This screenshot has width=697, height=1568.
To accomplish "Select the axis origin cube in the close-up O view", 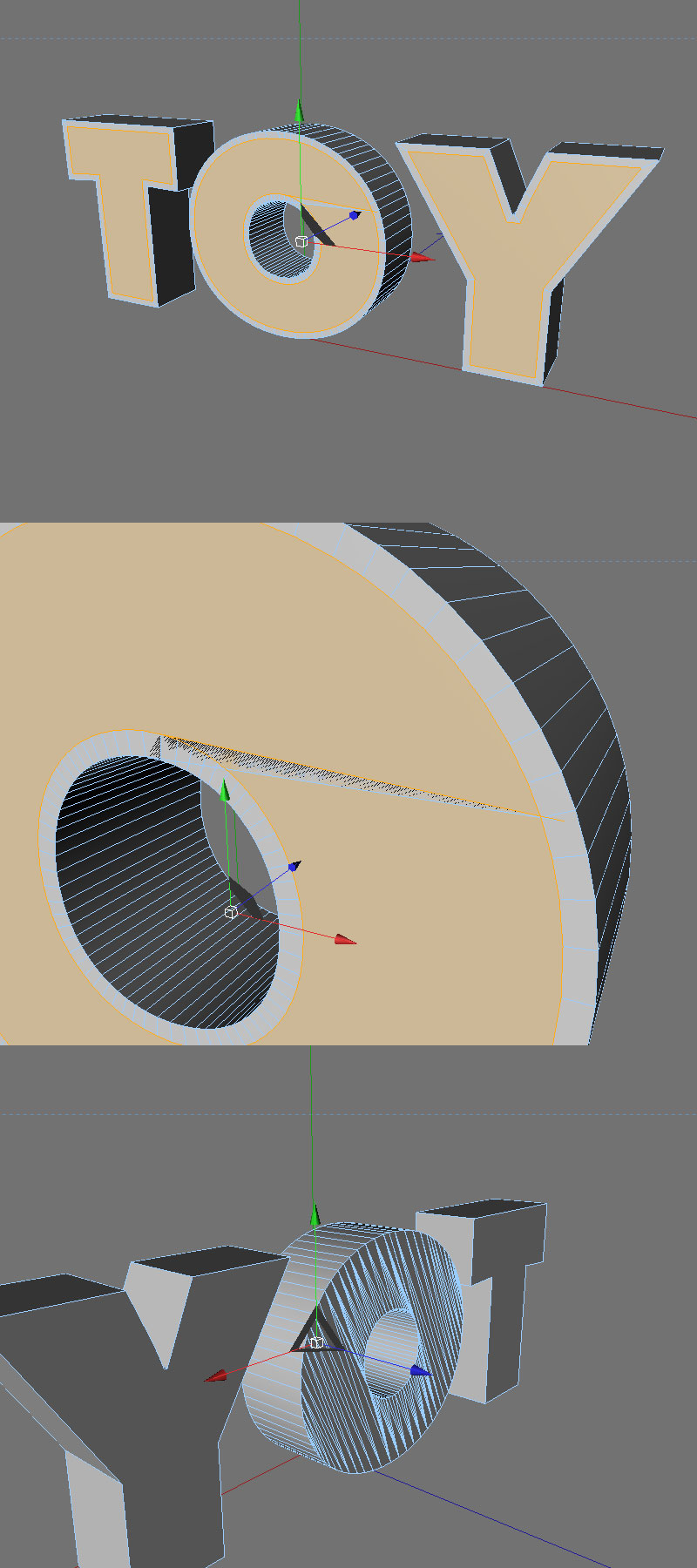I will pyautogui.click(x=231, y=911).
